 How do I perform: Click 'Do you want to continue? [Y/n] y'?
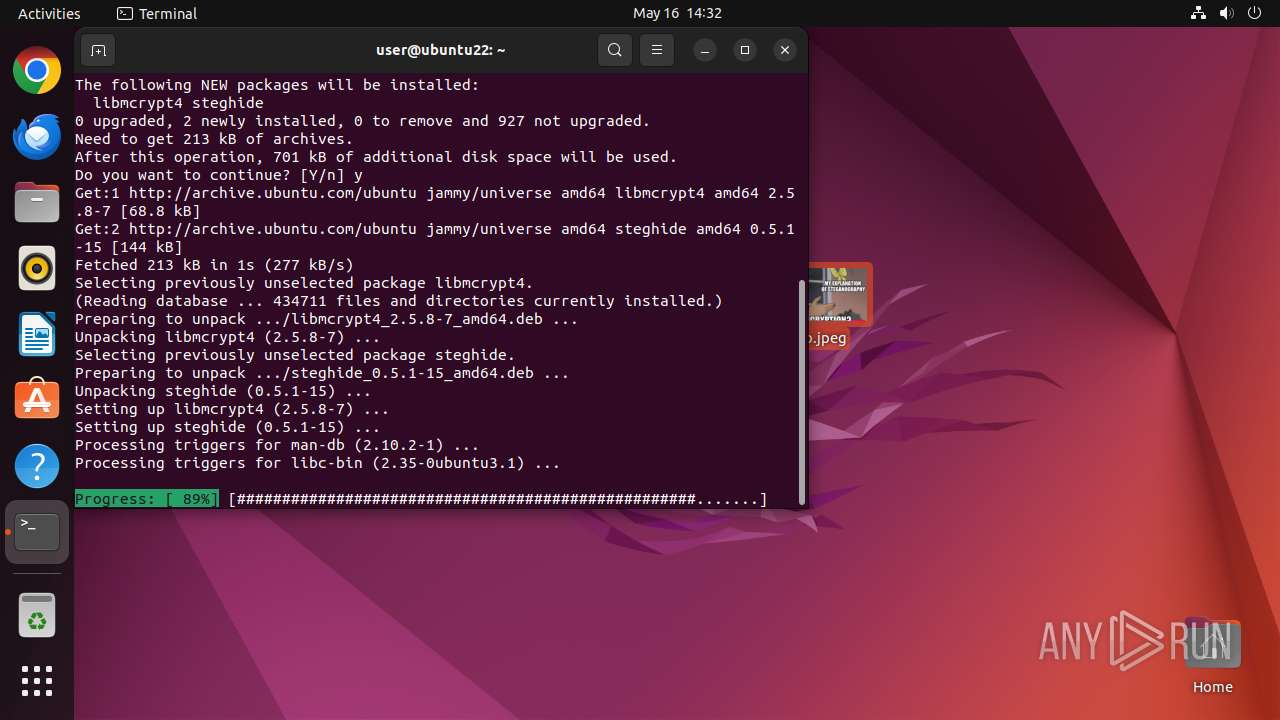pyautogui.click(x=219, y=175)
